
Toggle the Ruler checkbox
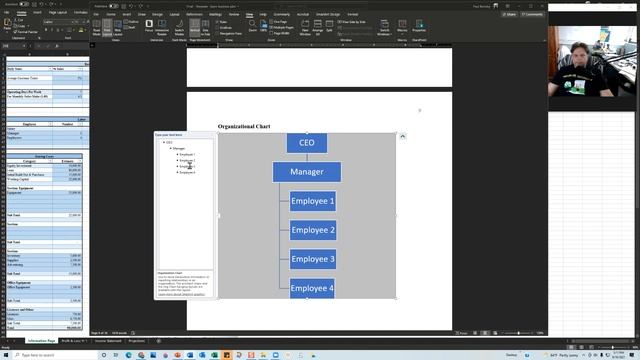pyautogui.click(x=222, y=22)
